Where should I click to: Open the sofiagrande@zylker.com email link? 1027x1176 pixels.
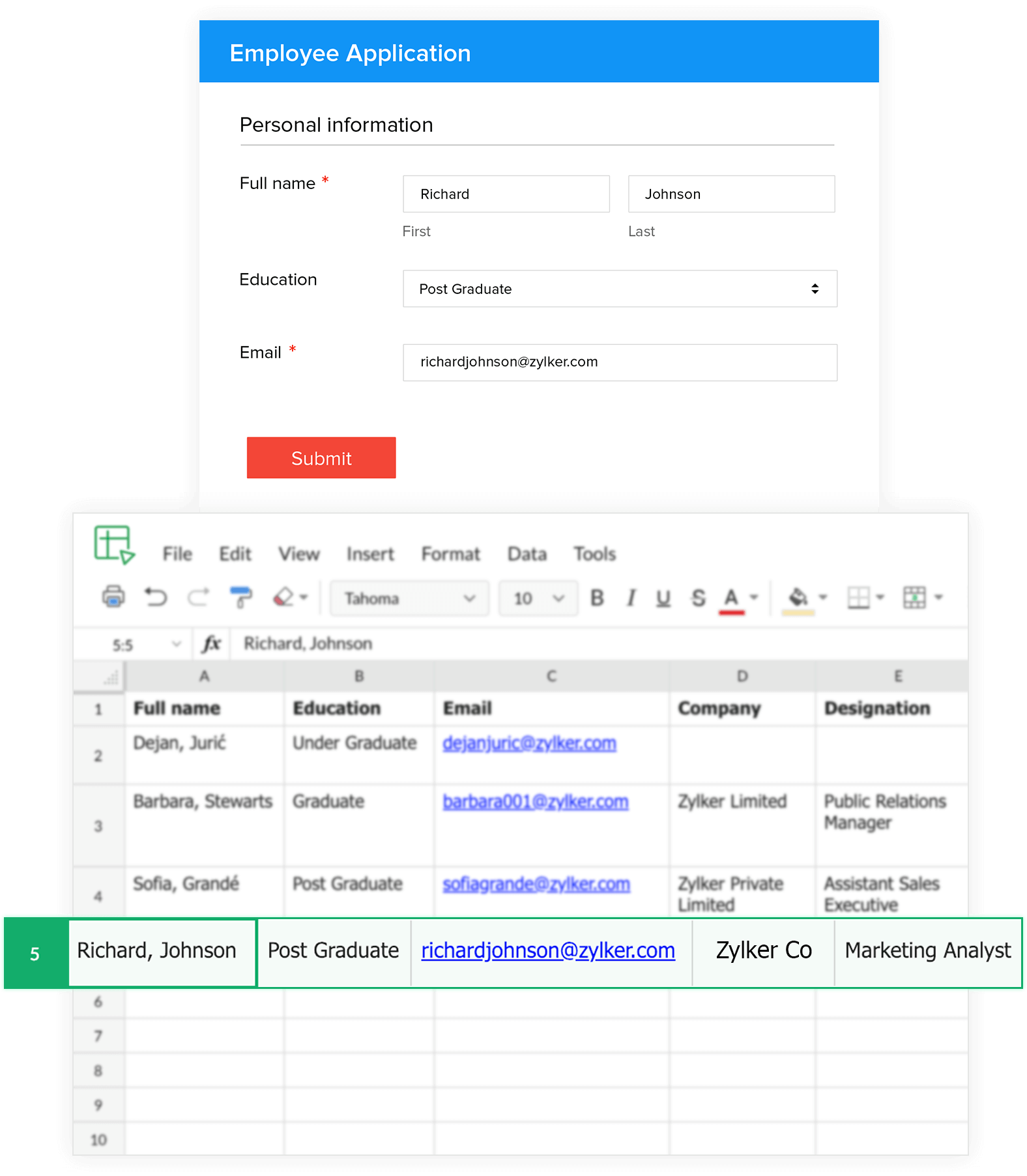(x=536, y=885)
